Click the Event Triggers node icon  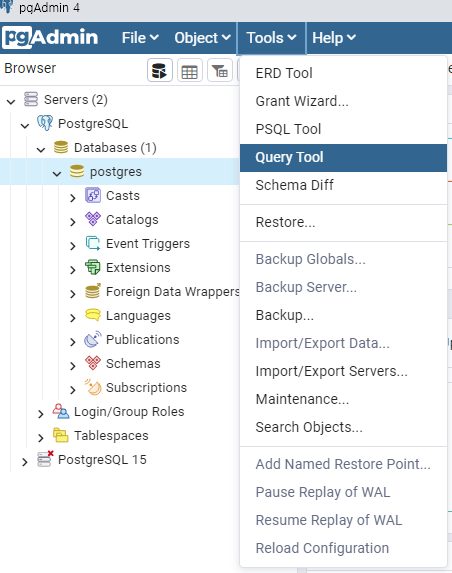[x=93, y=243]
